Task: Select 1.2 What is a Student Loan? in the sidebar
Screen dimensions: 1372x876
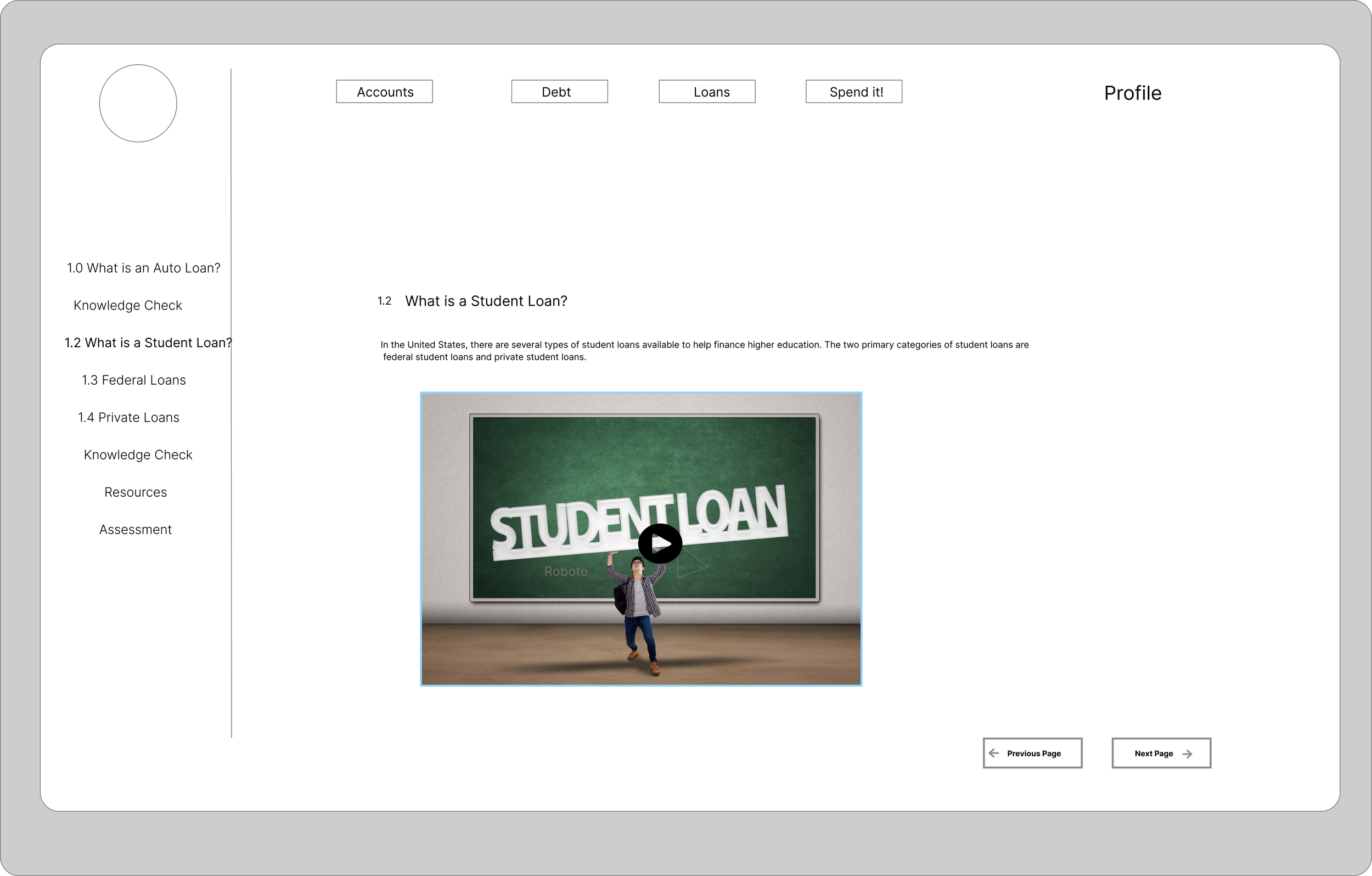Action: 148,342
